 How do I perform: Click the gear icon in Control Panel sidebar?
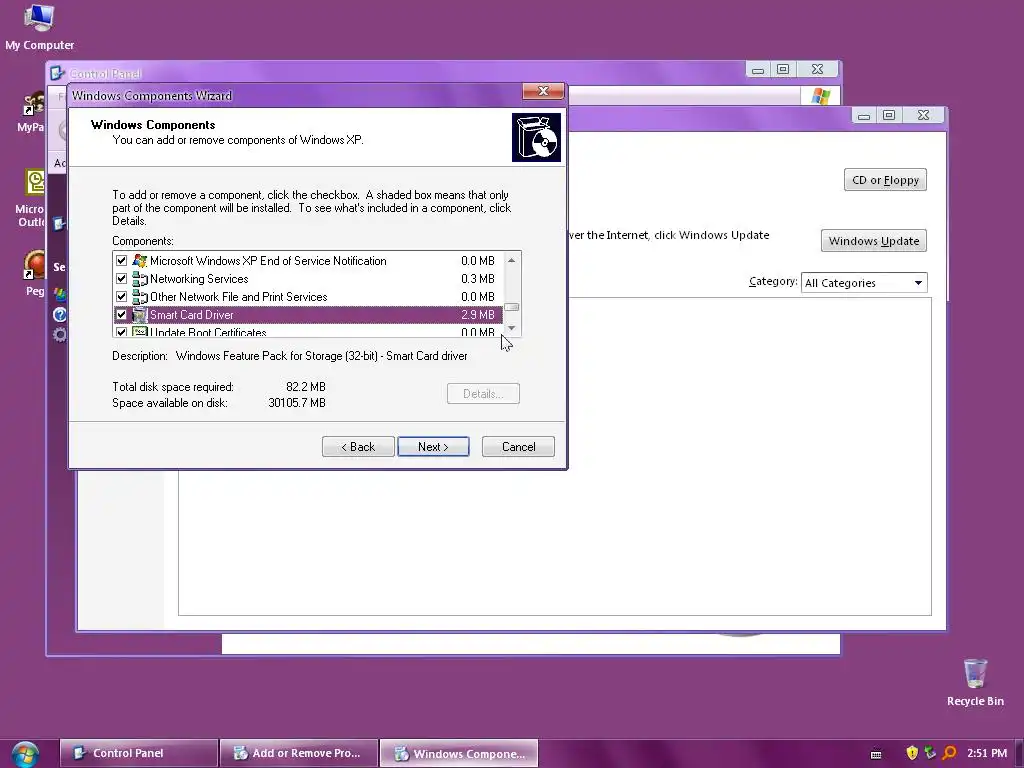tap(59, 335)
